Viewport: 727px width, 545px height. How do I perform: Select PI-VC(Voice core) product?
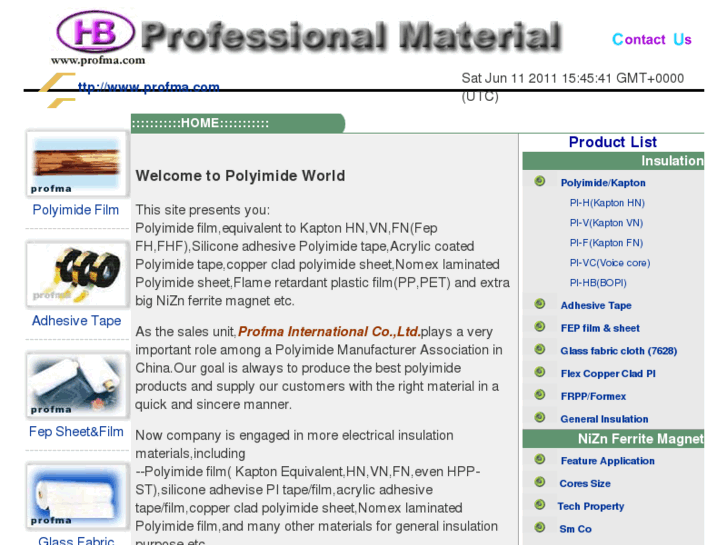pos(610,263)
